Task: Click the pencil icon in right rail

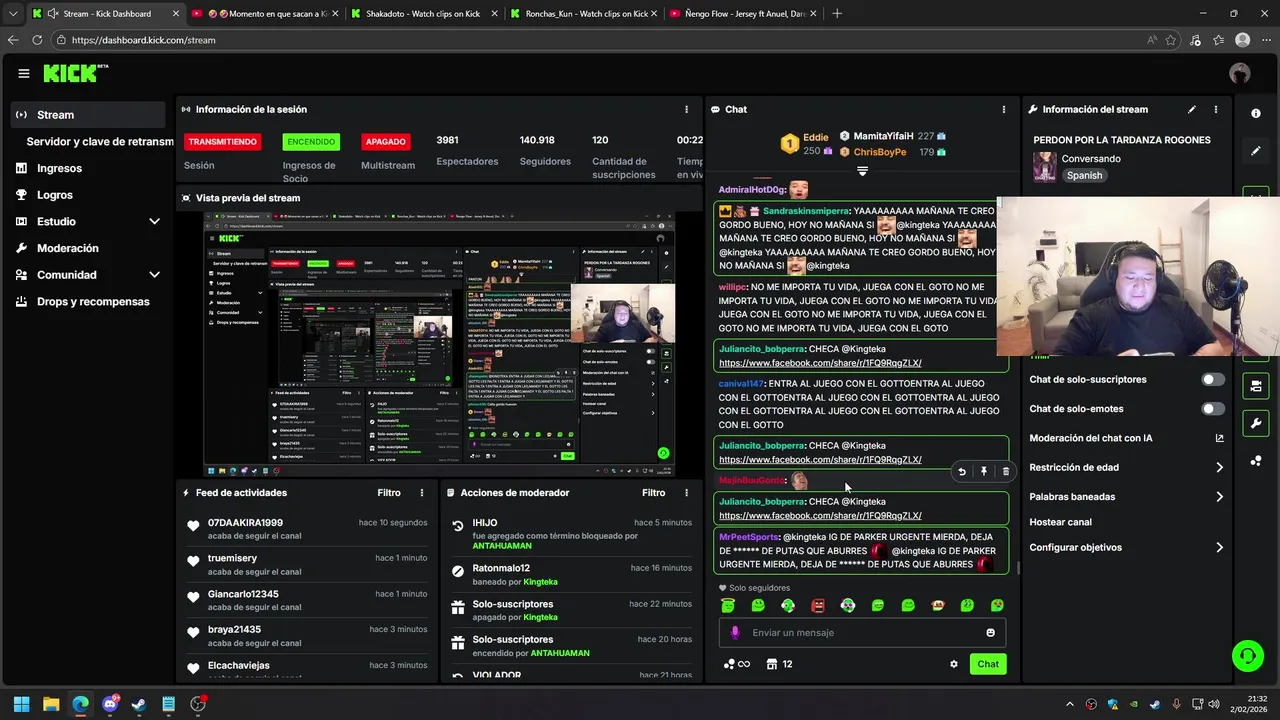Action: coord(1256,151)
